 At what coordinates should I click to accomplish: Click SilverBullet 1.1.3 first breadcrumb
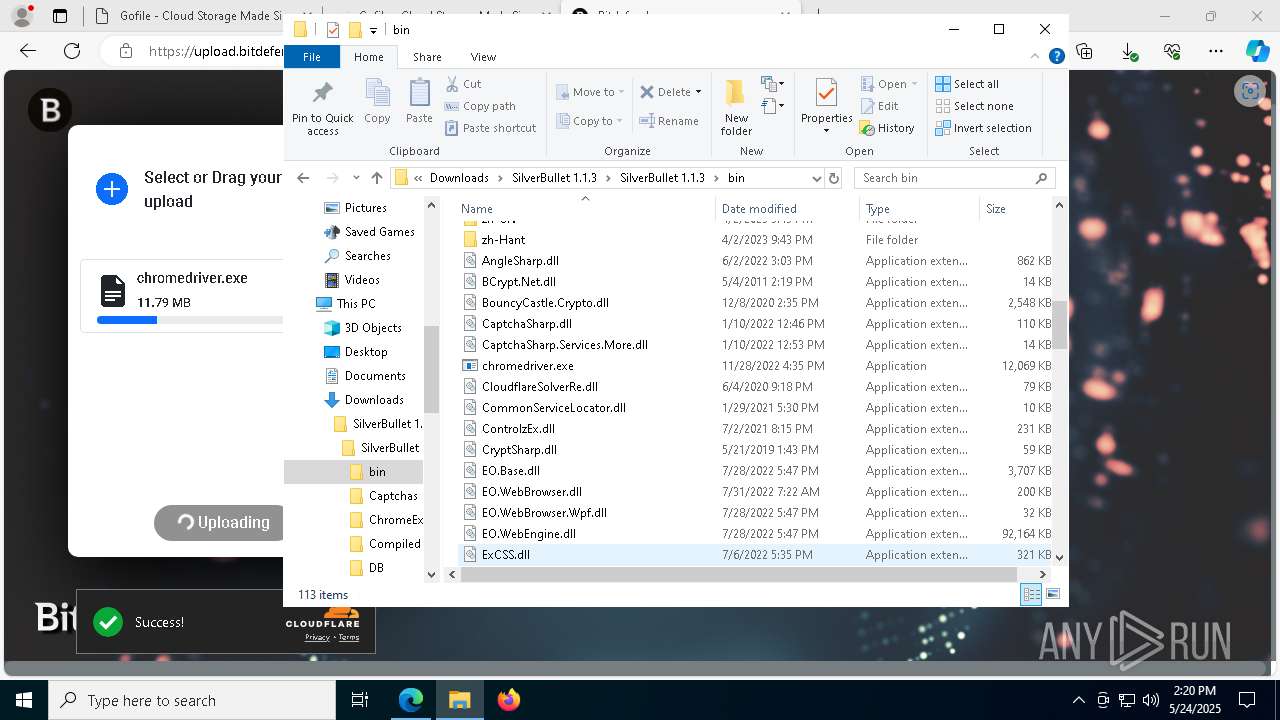click(x=554, y=178)
